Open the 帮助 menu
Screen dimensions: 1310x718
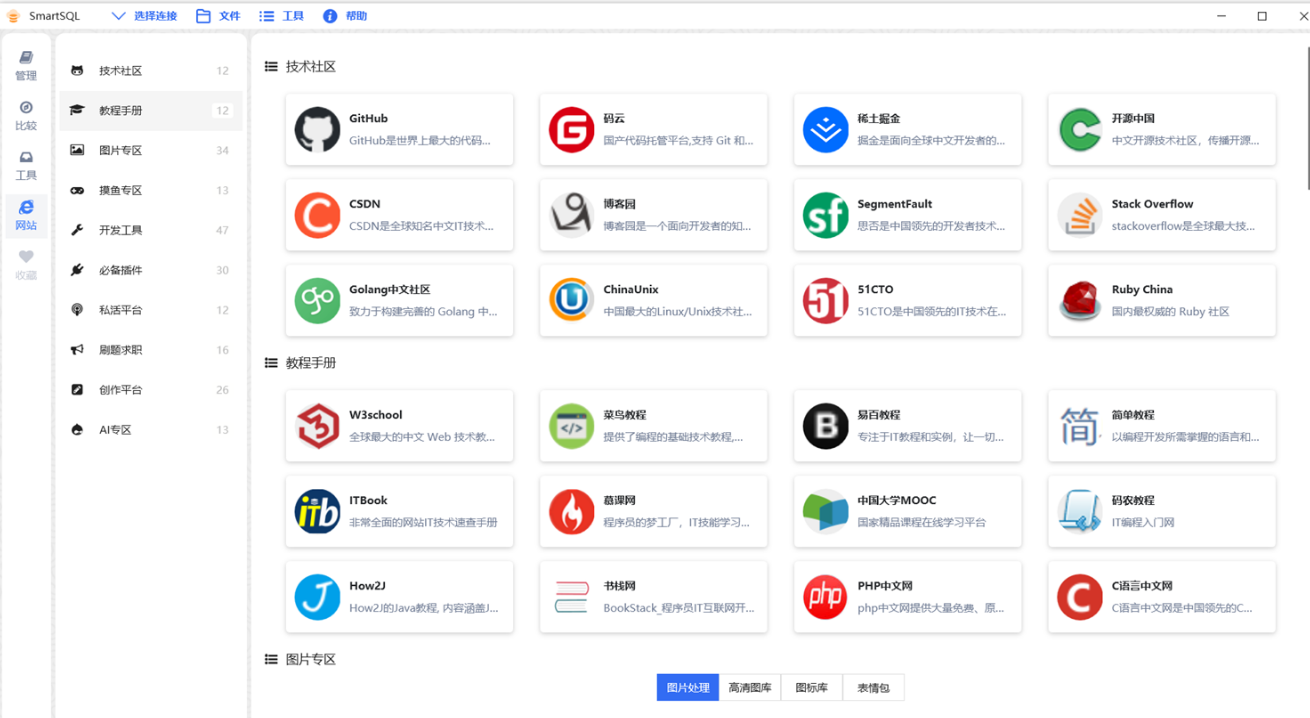[345, 16]
